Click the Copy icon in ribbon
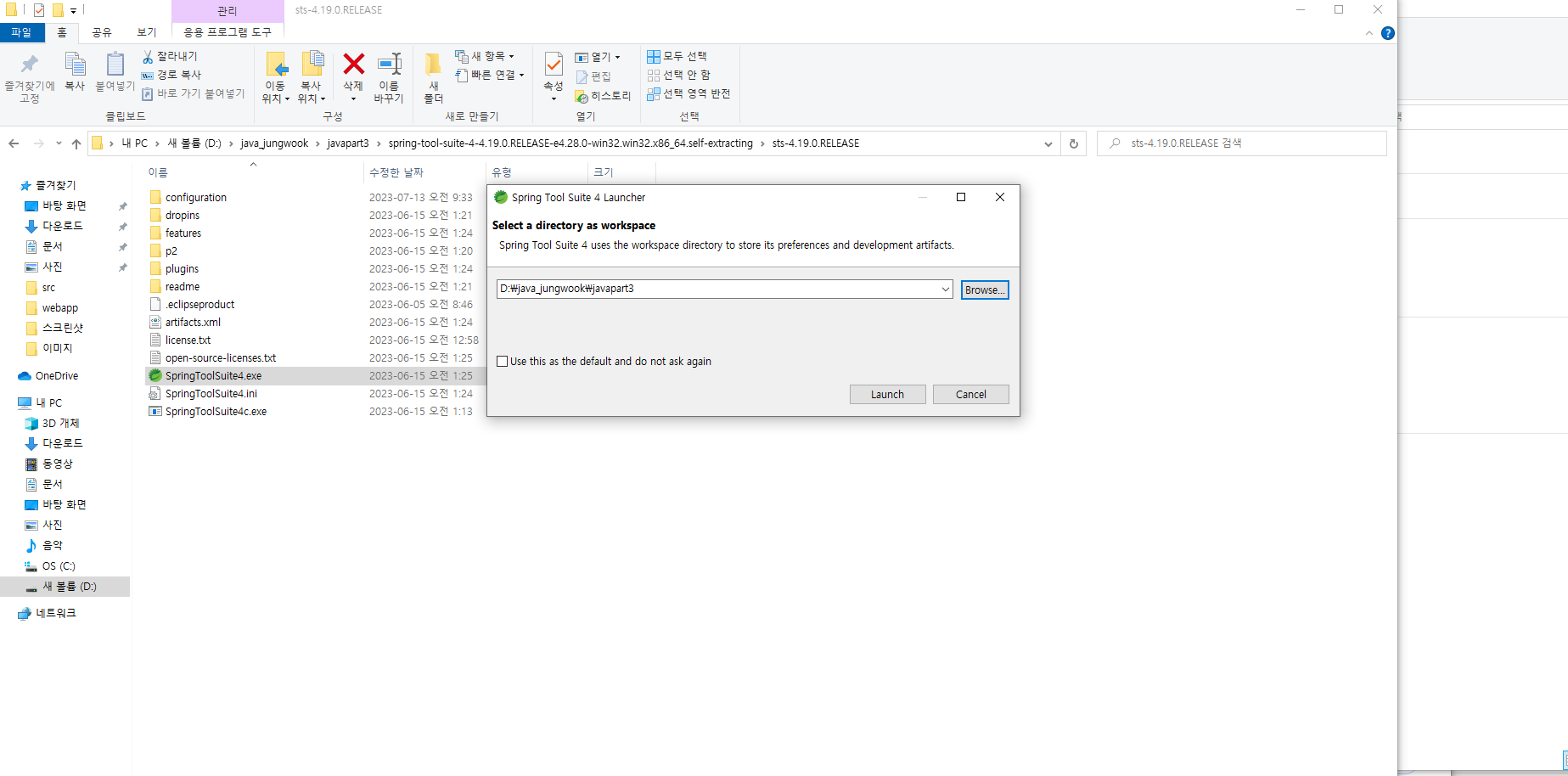This screenshot has width=1568, height=776. (x=75, y=65)
